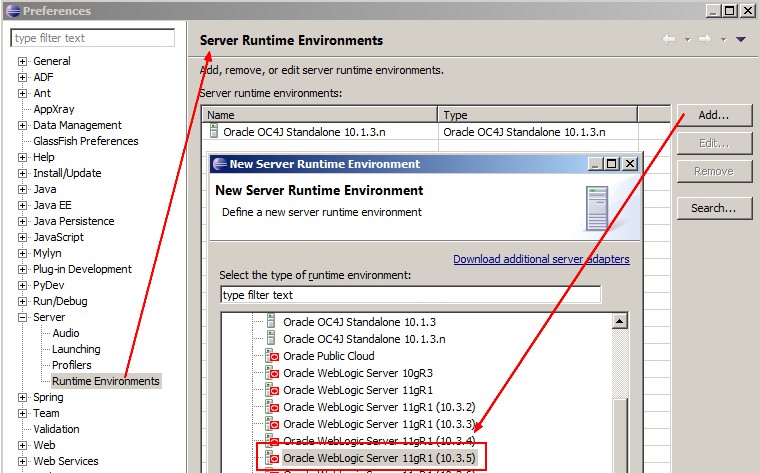Click the Oracle OC4J Standalone 10.1.3 icon
Viewport: 760px width, 473px height.
point(271,322)
